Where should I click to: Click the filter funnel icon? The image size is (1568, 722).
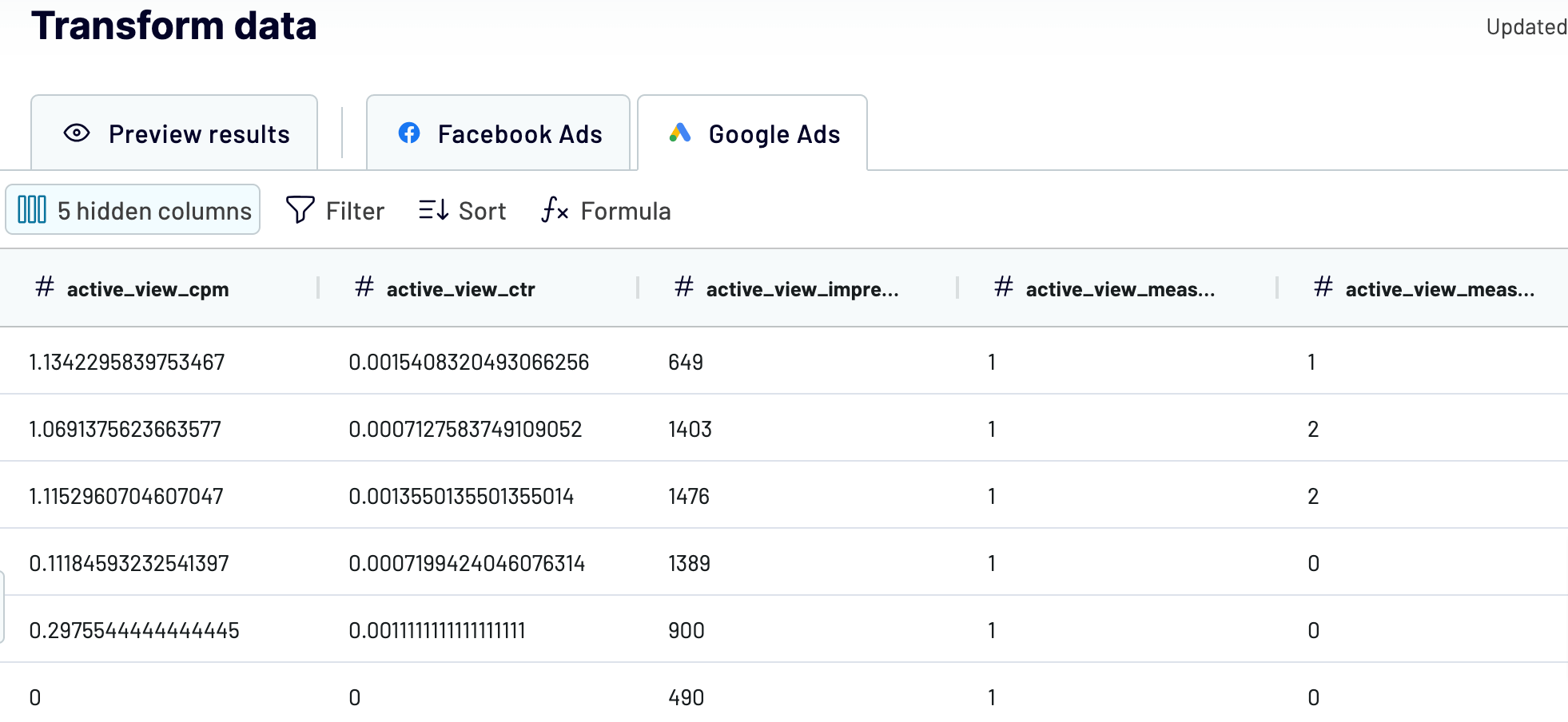(299, 210)
